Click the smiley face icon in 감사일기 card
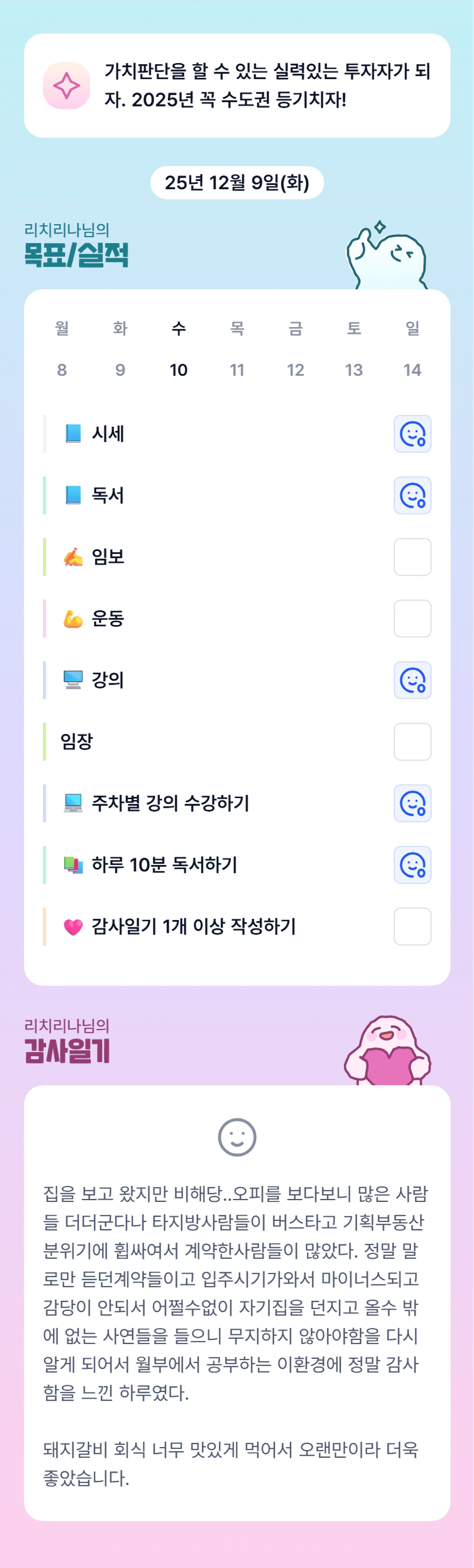The width and height of the screenshot is (474, 1568). (237, 1137)
